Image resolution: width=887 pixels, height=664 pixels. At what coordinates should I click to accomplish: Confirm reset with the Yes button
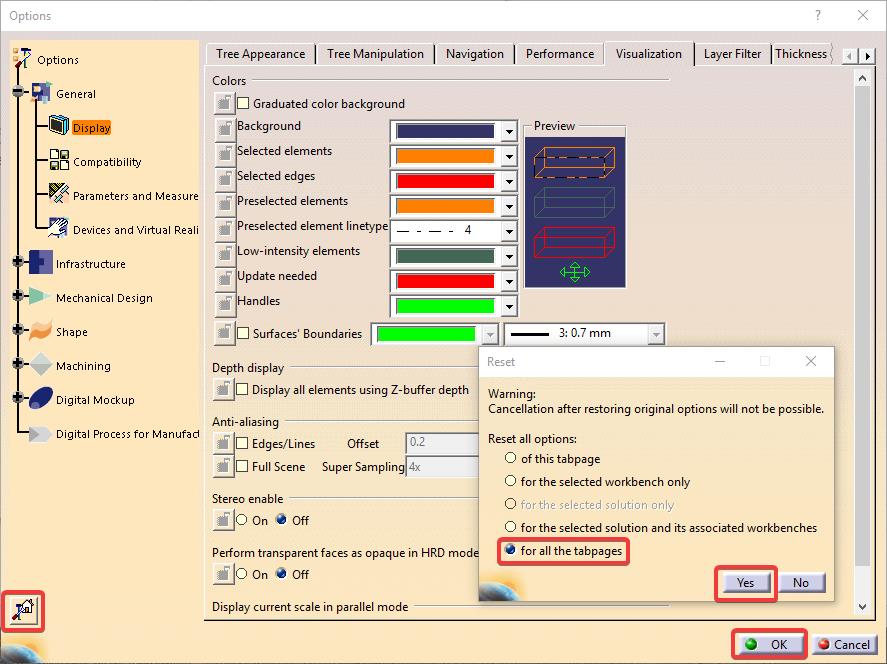745,583
